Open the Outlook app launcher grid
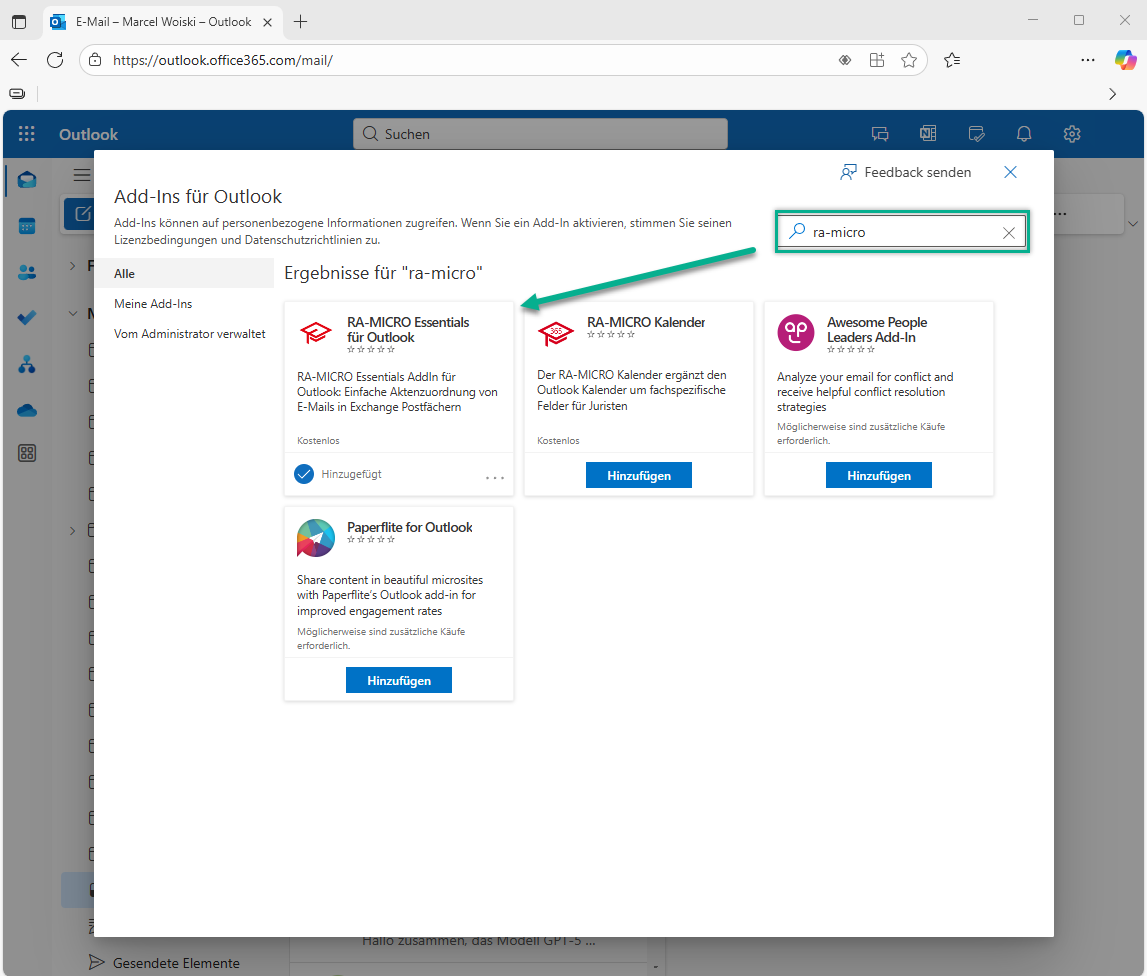 (x=27, y=133)
